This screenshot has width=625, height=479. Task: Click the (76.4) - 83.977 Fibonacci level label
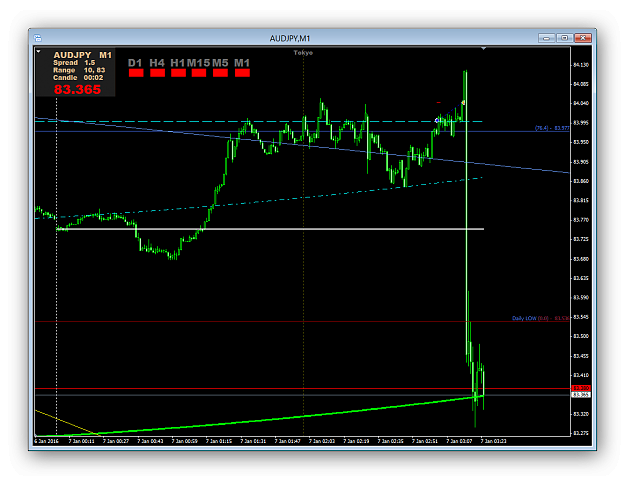(x=552, y=128)
